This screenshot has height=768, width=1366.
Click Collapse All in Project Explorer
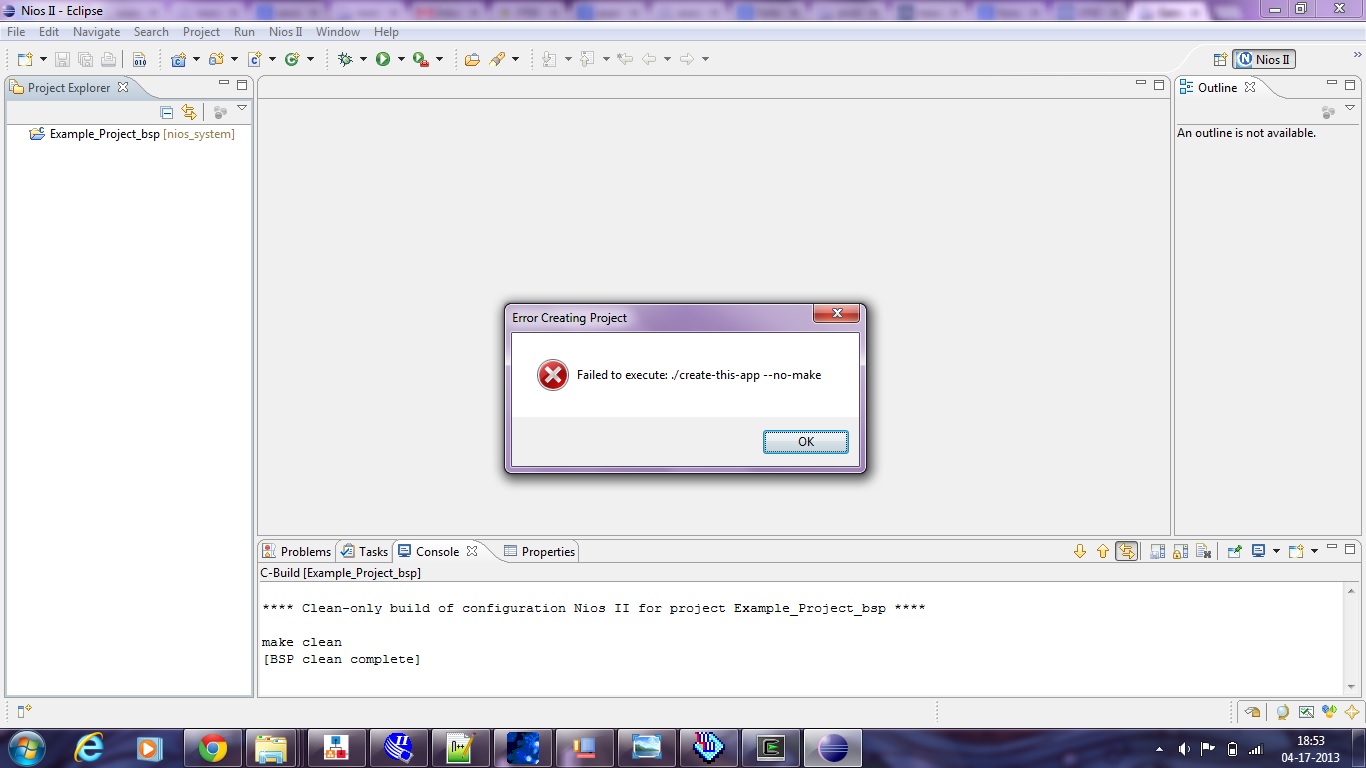point(167,112)
